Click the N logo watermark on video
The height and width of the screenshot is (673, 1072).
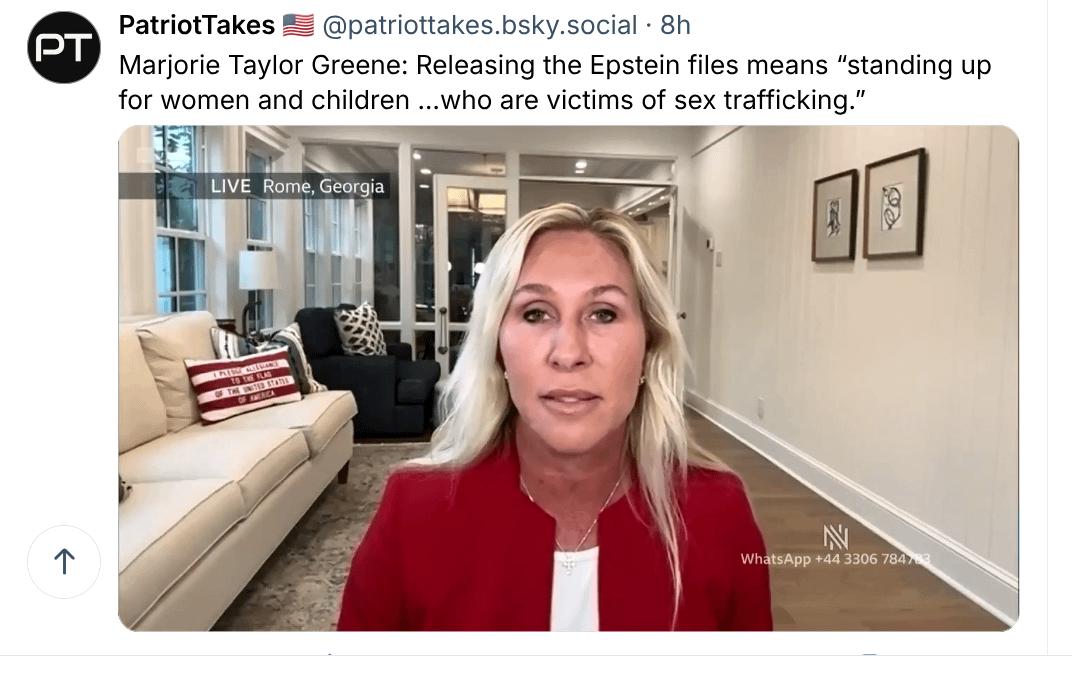coord(835,537)
